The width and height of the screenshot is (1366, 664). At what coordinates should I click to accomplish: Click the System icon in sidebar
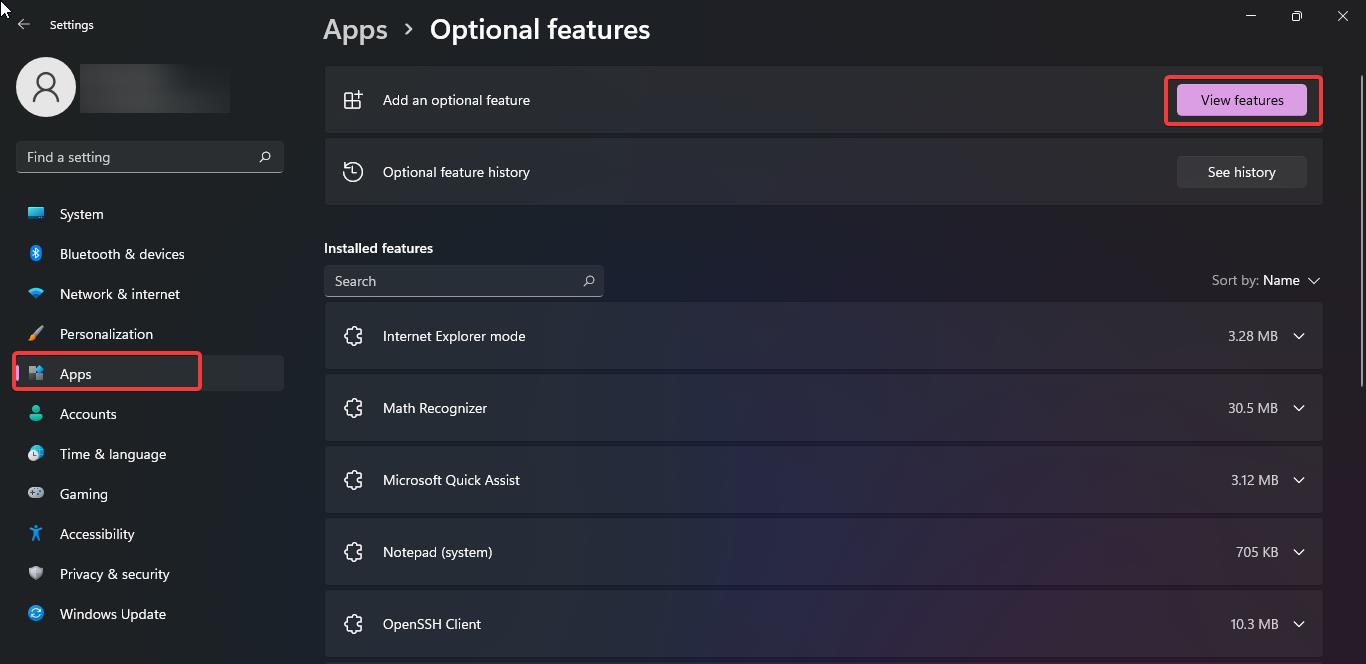point(36,214)
